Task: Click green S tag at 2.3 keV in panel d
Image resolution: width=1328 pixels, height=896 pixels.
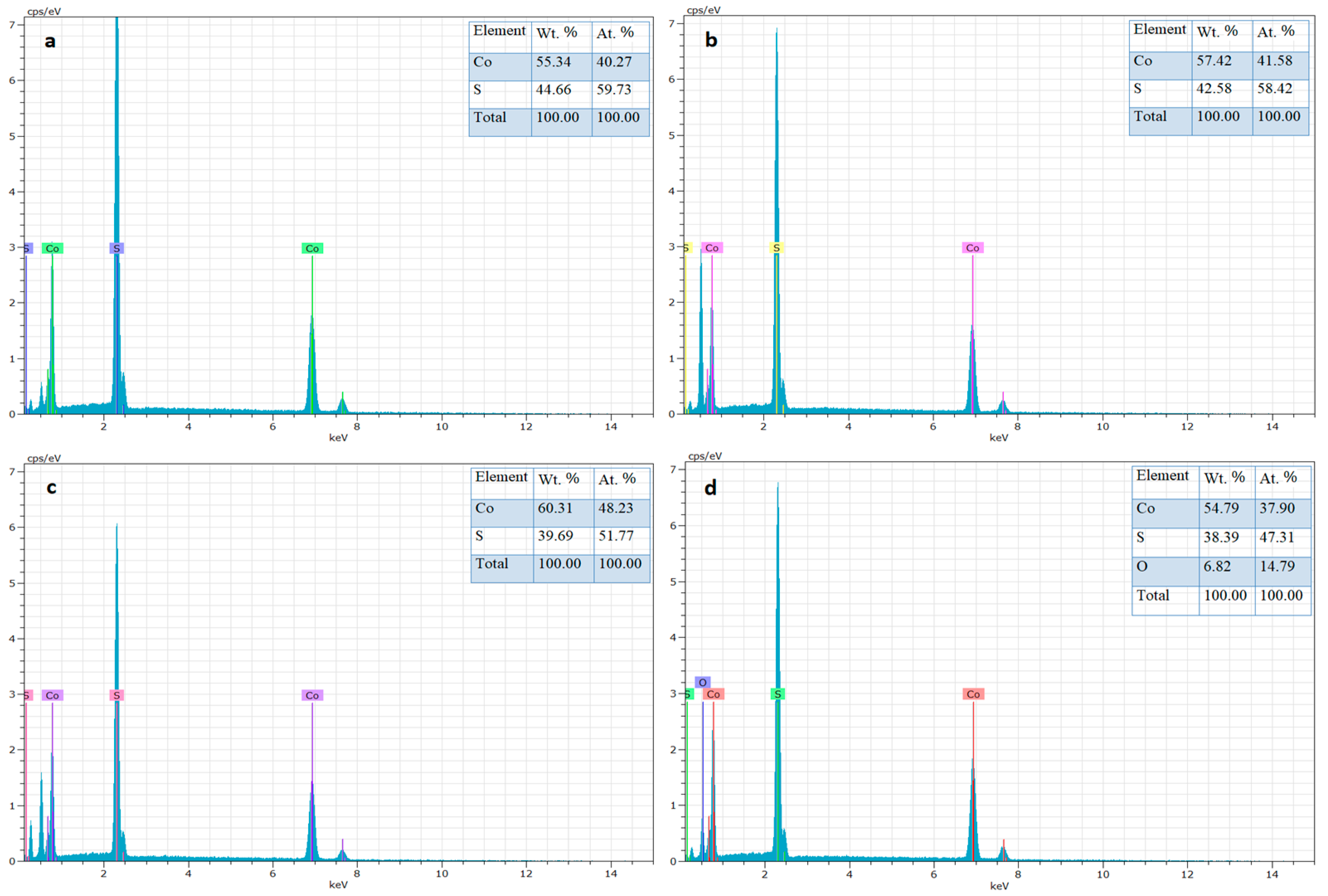Action: pyautogui.click(x=777, y=694)
